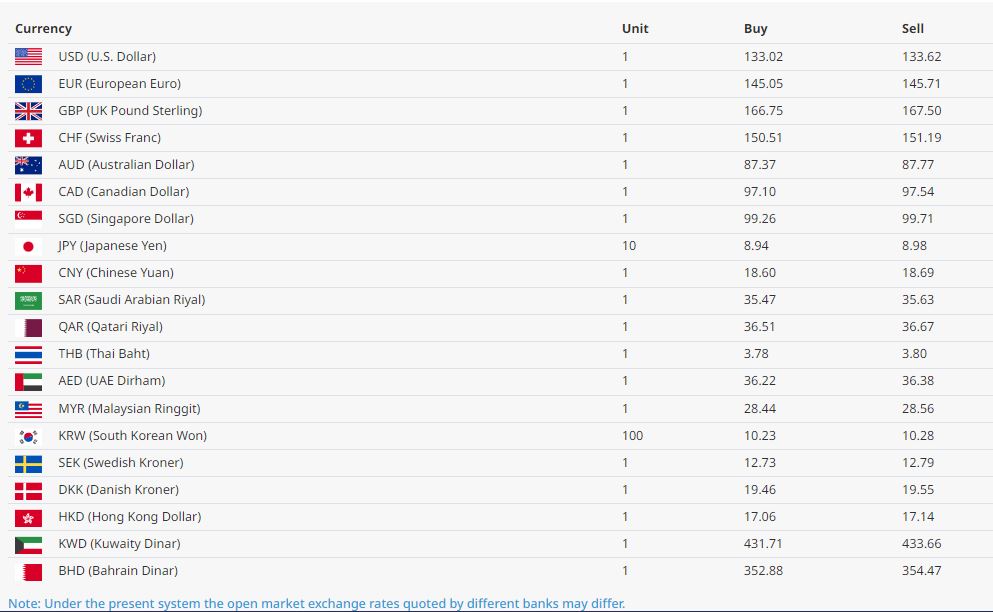Click the Buy column header
993x612 pixels.
755,29
